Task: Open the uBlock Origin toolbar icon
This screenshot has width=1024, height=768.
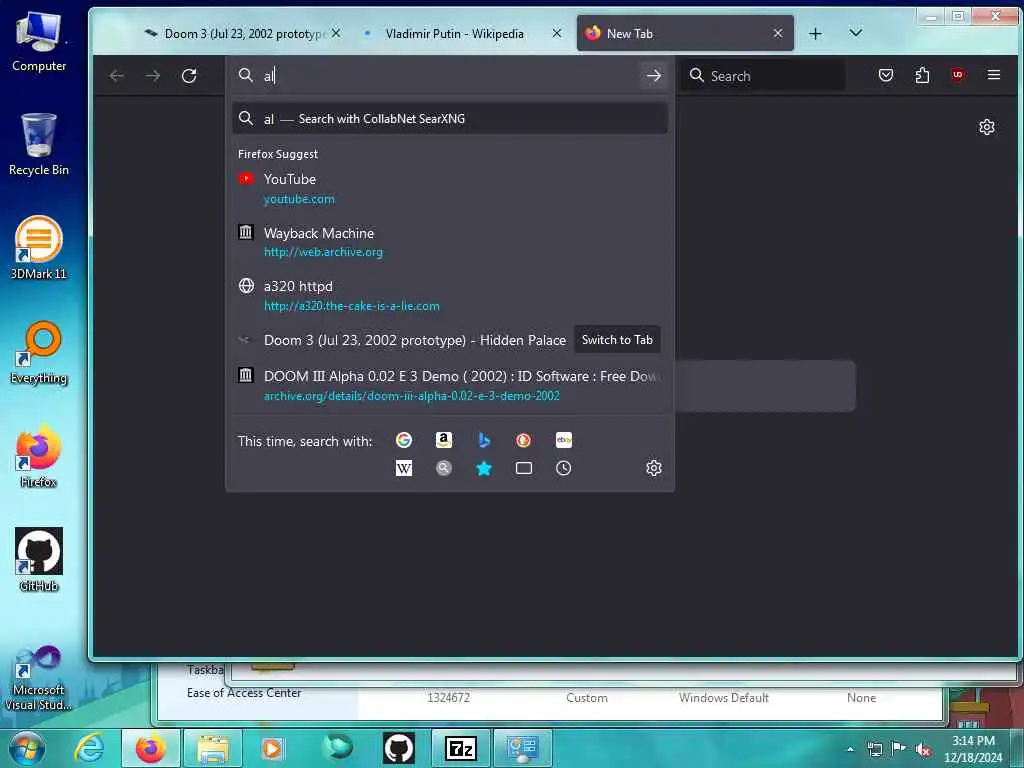Action: click(x=957, y=74)
